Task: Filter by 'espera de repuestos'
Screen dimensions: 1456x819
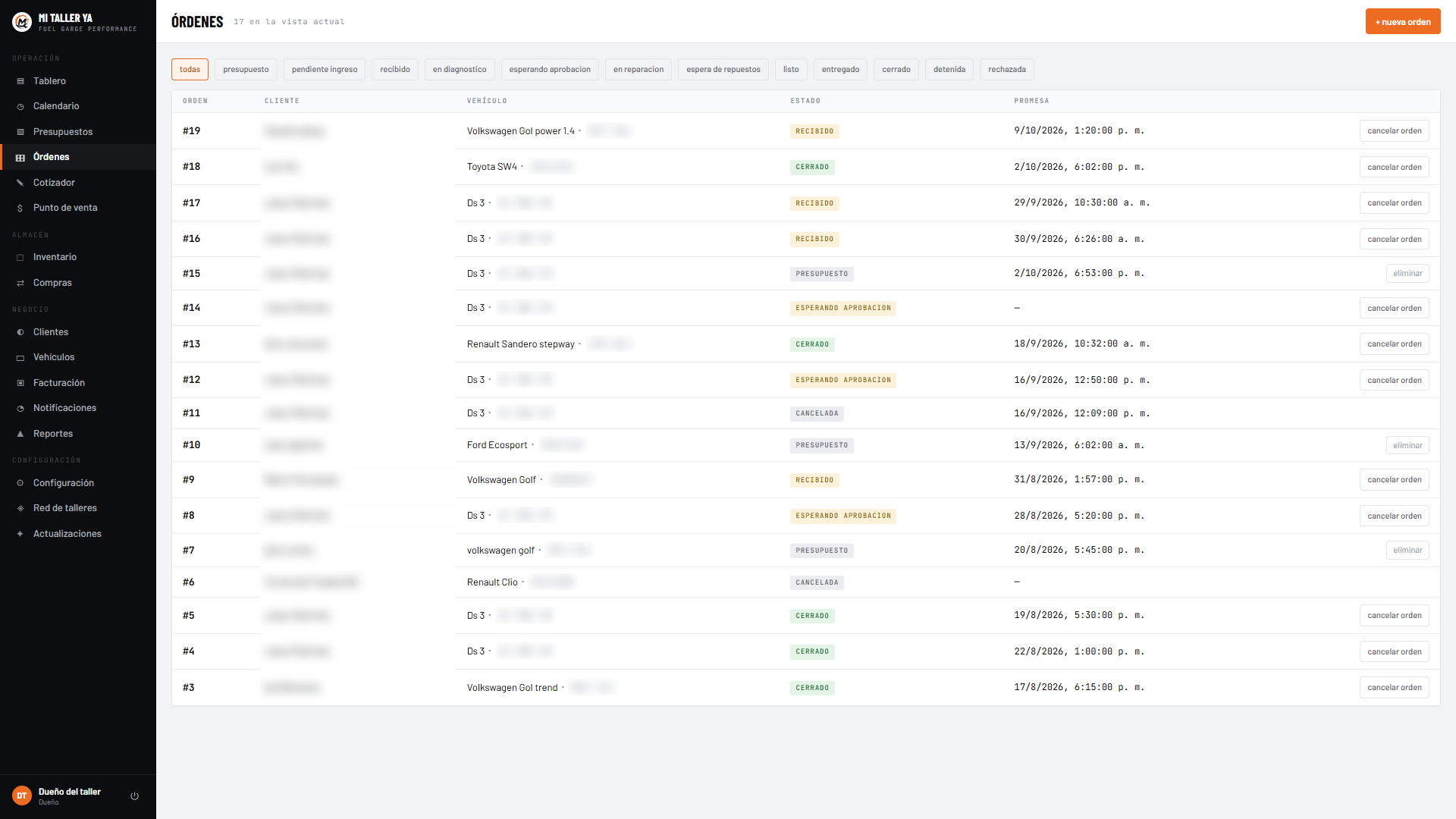Action: click(x=723, y=70)
